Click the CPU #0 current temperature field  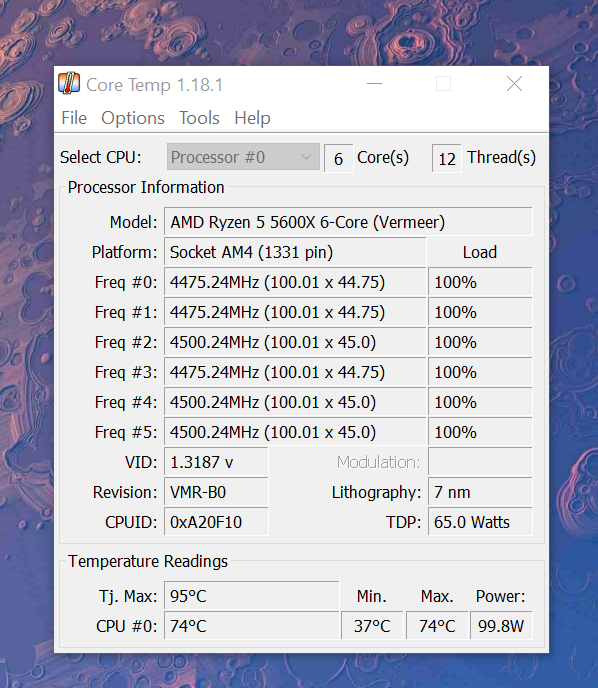[x=252, y=626]
